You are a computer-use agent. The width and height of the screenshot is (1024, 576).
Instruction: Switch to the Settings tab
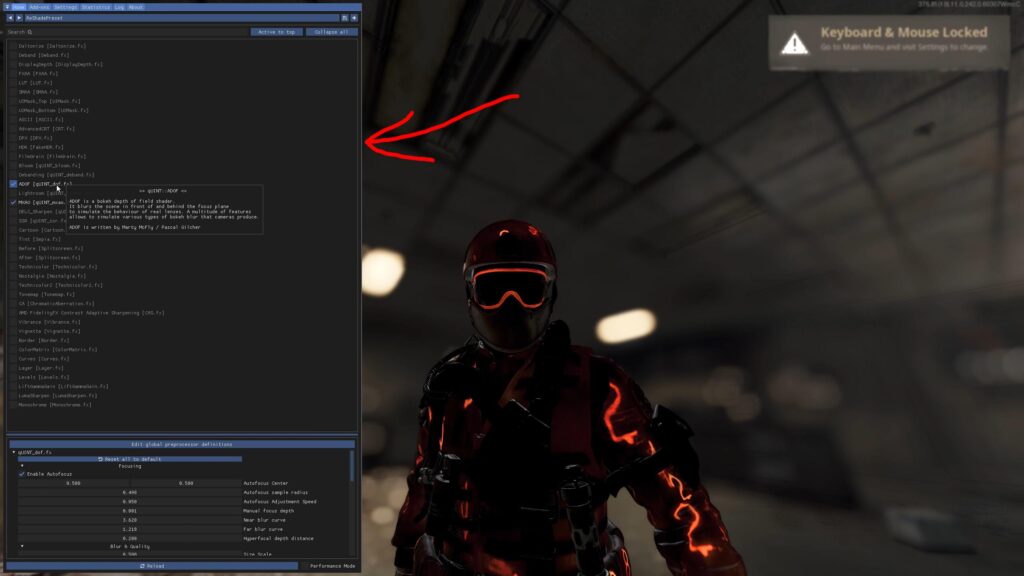click(x=65, y=7)
